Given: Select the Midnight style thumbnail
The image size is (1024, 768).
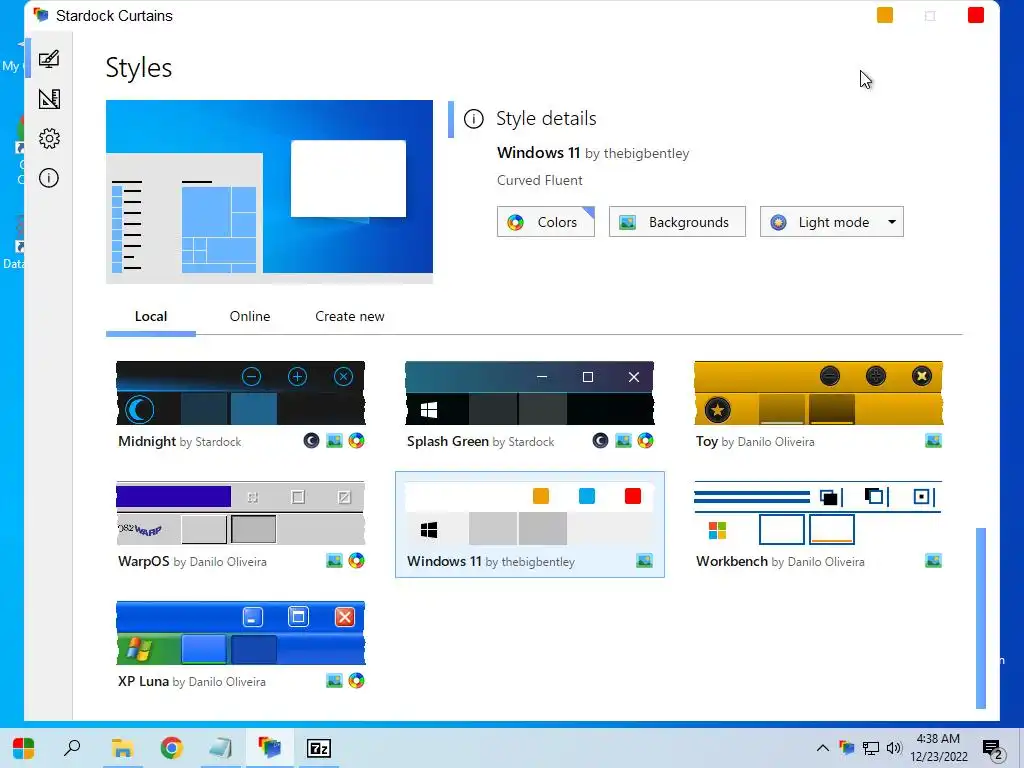Looking at the screenshot, I should (x=240, y=392).
